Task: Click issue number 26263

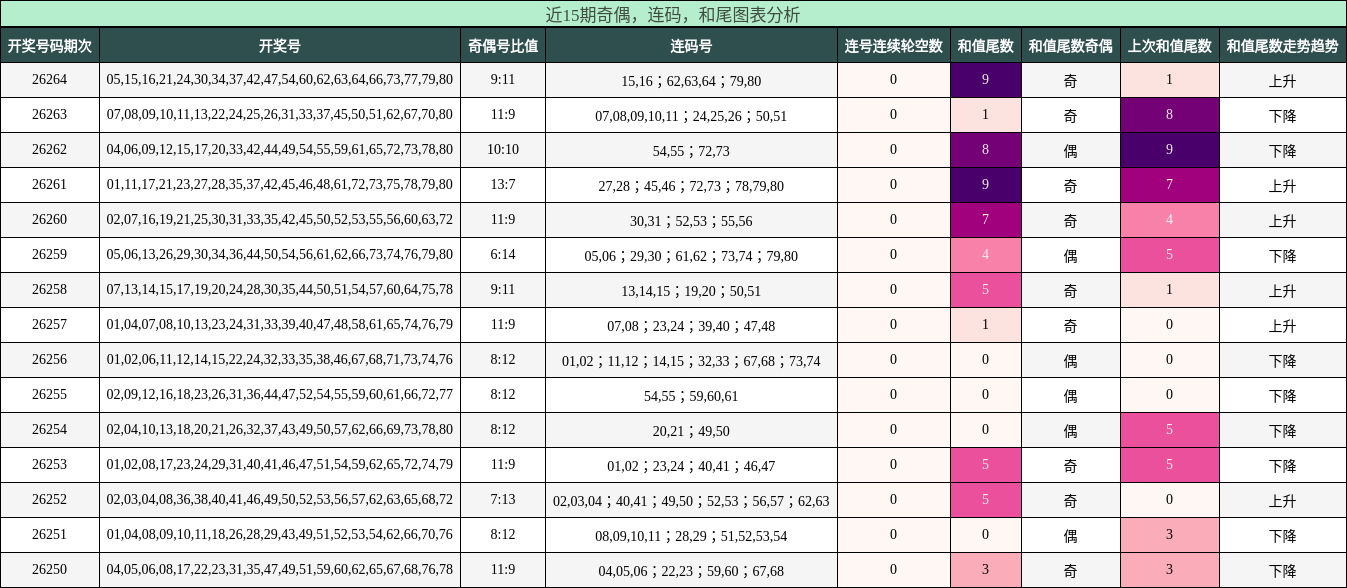Action: point(50,115)
